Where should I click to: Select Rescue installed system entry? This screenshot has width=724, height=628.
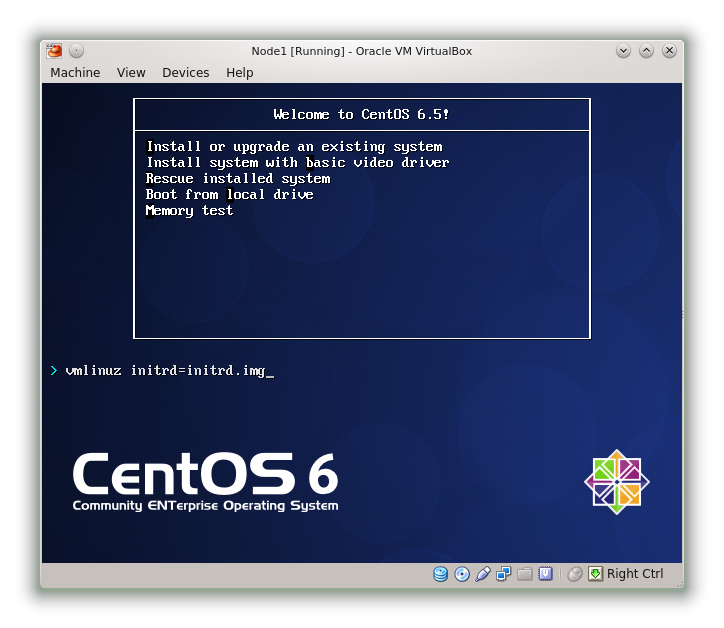click(238, 179)
